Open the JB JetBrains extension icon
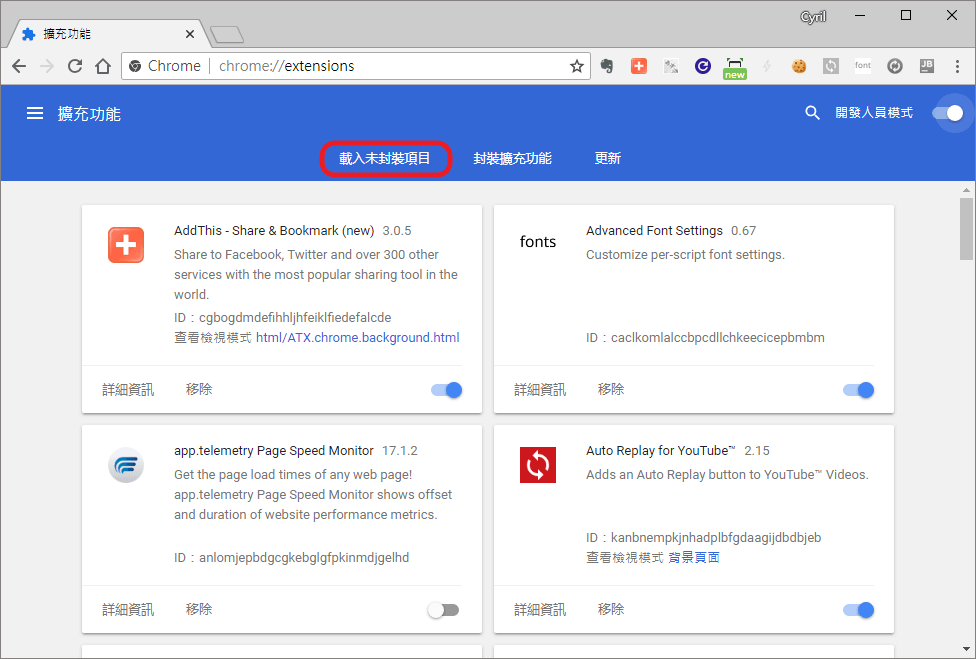The image size is (976, 659). 926,66
